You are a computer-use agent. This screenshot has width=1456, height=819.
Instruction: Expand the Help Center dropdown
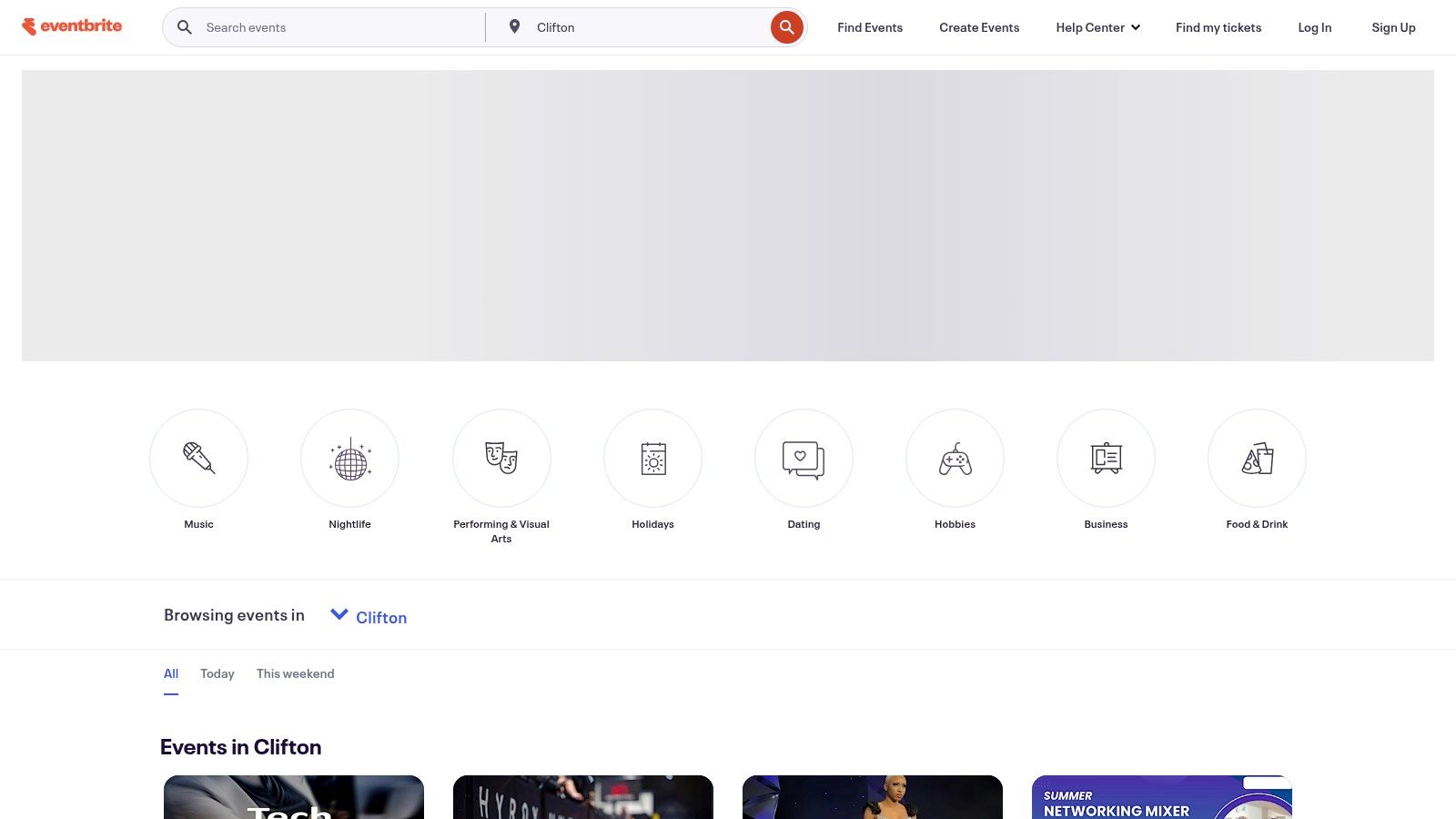(1097, 27)
